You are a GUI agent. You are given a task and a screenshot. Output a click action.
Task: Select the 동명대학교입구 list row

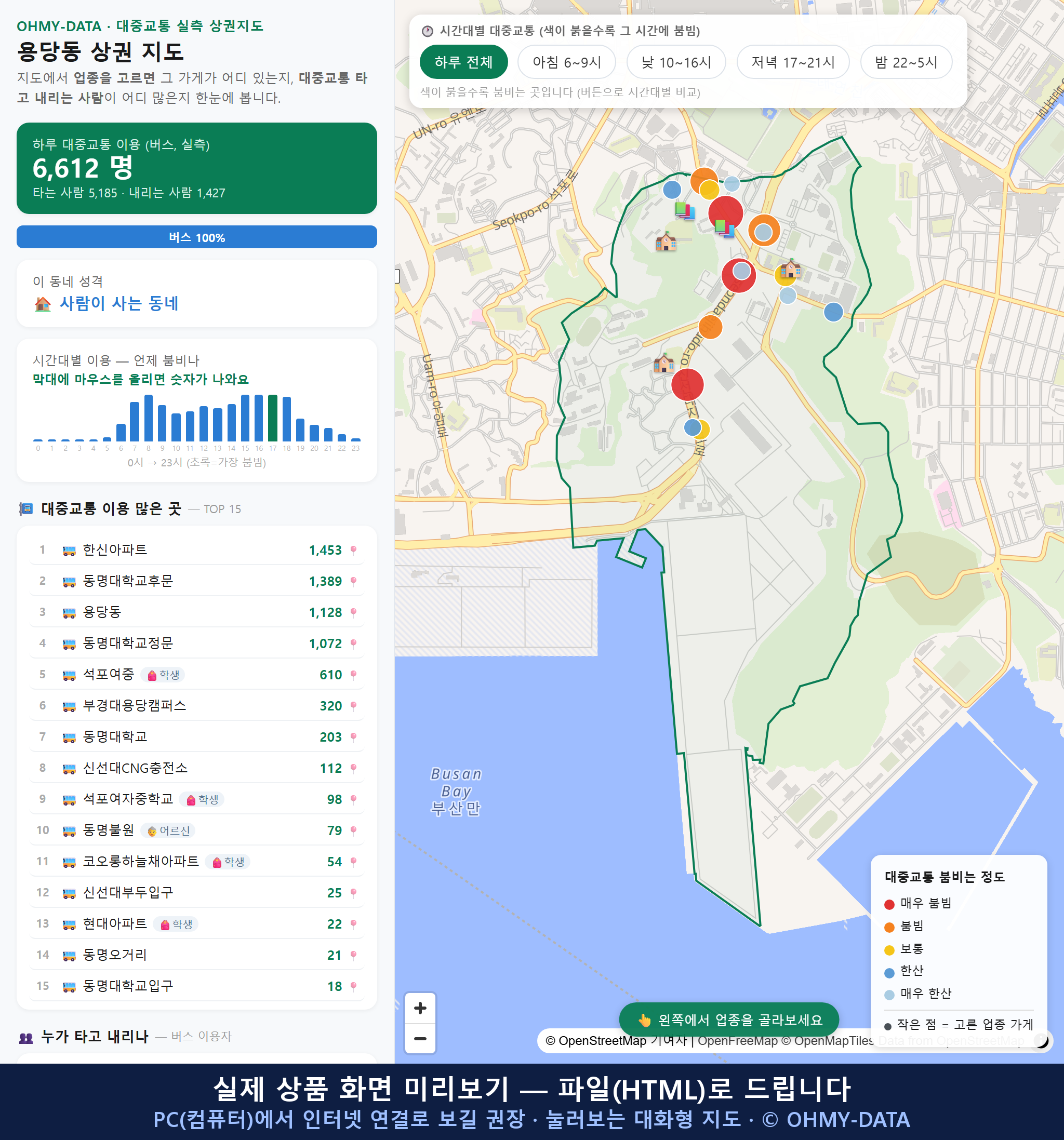click(x=197, y=986)
